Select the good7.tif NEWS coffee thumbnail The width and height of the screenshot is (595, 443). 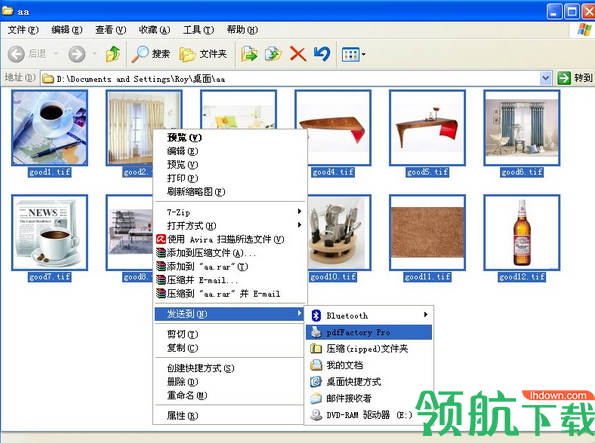coord(49,232)
